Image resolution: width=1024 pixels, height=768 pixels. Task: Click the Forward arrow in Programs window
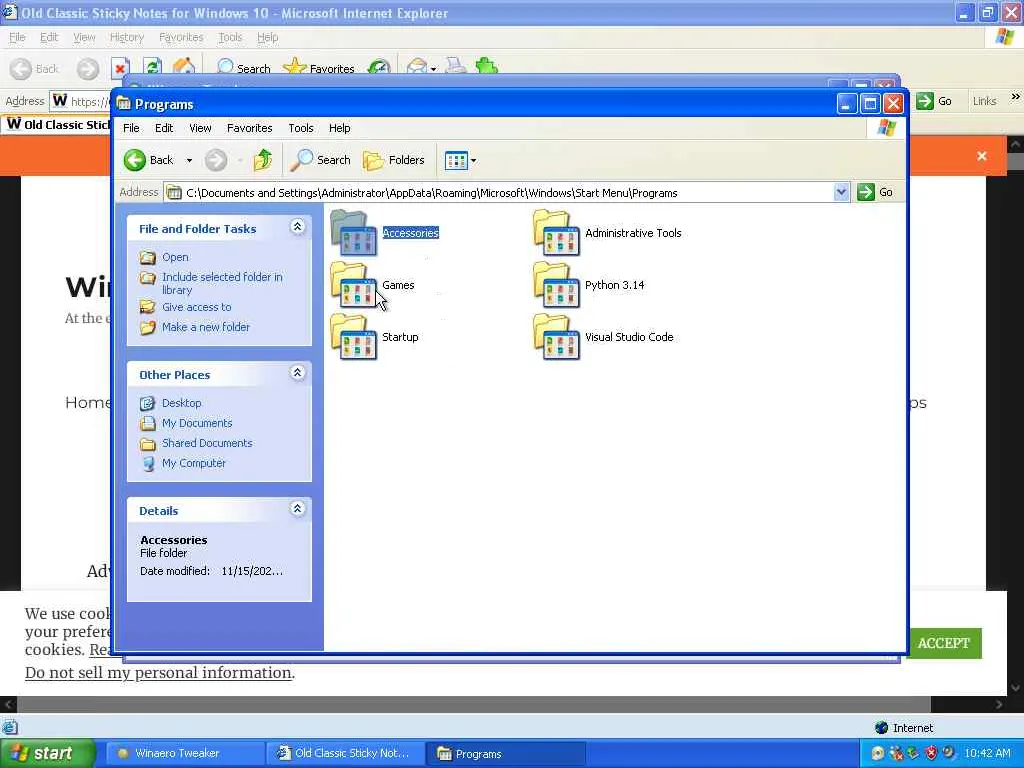click(216, 160)
